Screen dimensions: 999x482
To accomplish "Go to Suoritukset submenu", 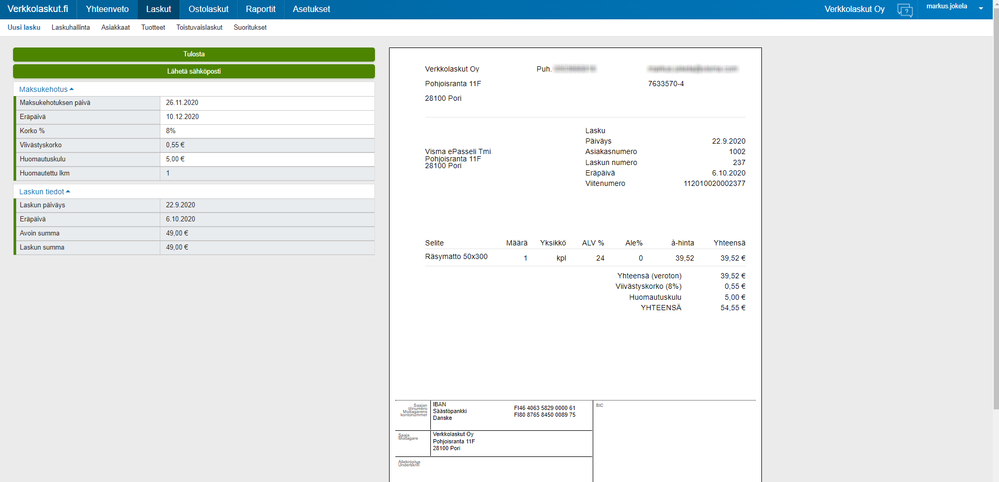I will coord(250,28).
